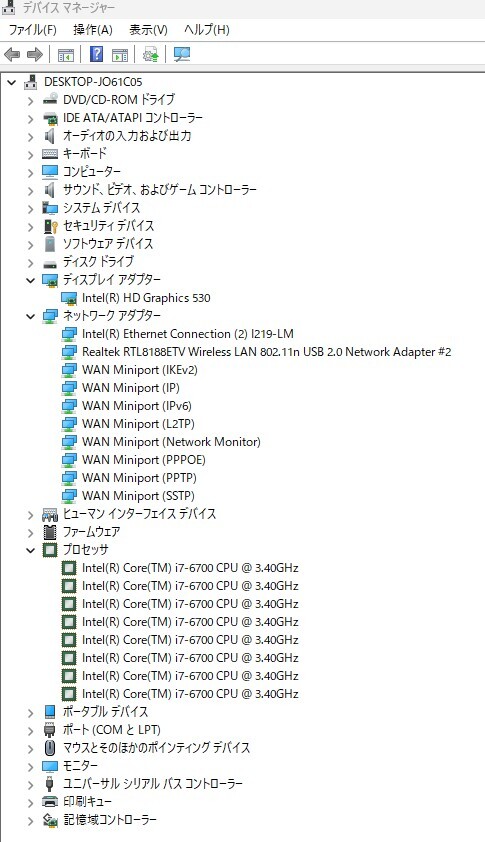The width and height of the screenshot is (485, 842).
Task: Click the Update driver toolbar icon
Action: [x=151, y=54]
